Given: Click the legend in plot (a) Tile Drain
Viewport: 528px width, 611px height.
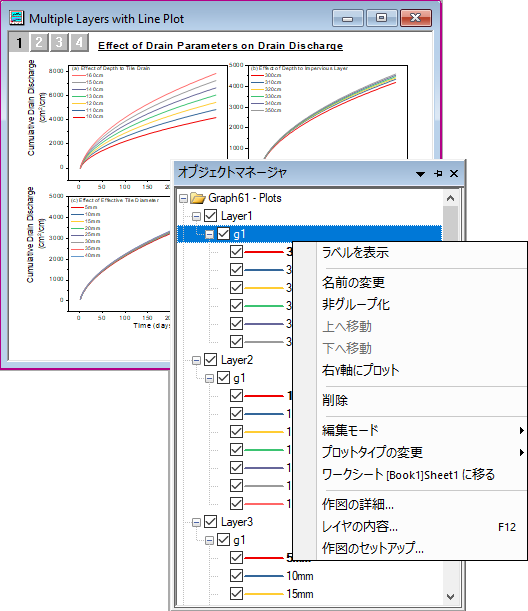Looking at the screenshot, I should point(88,96).
